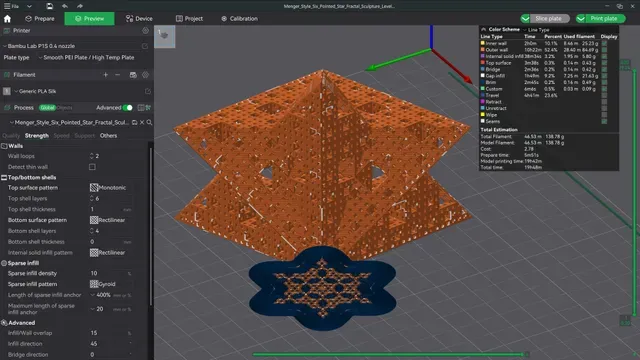Save the Menger_Style process preset
Screen dimensions: 640x360
pyautogui.click(x=134, y=122)
